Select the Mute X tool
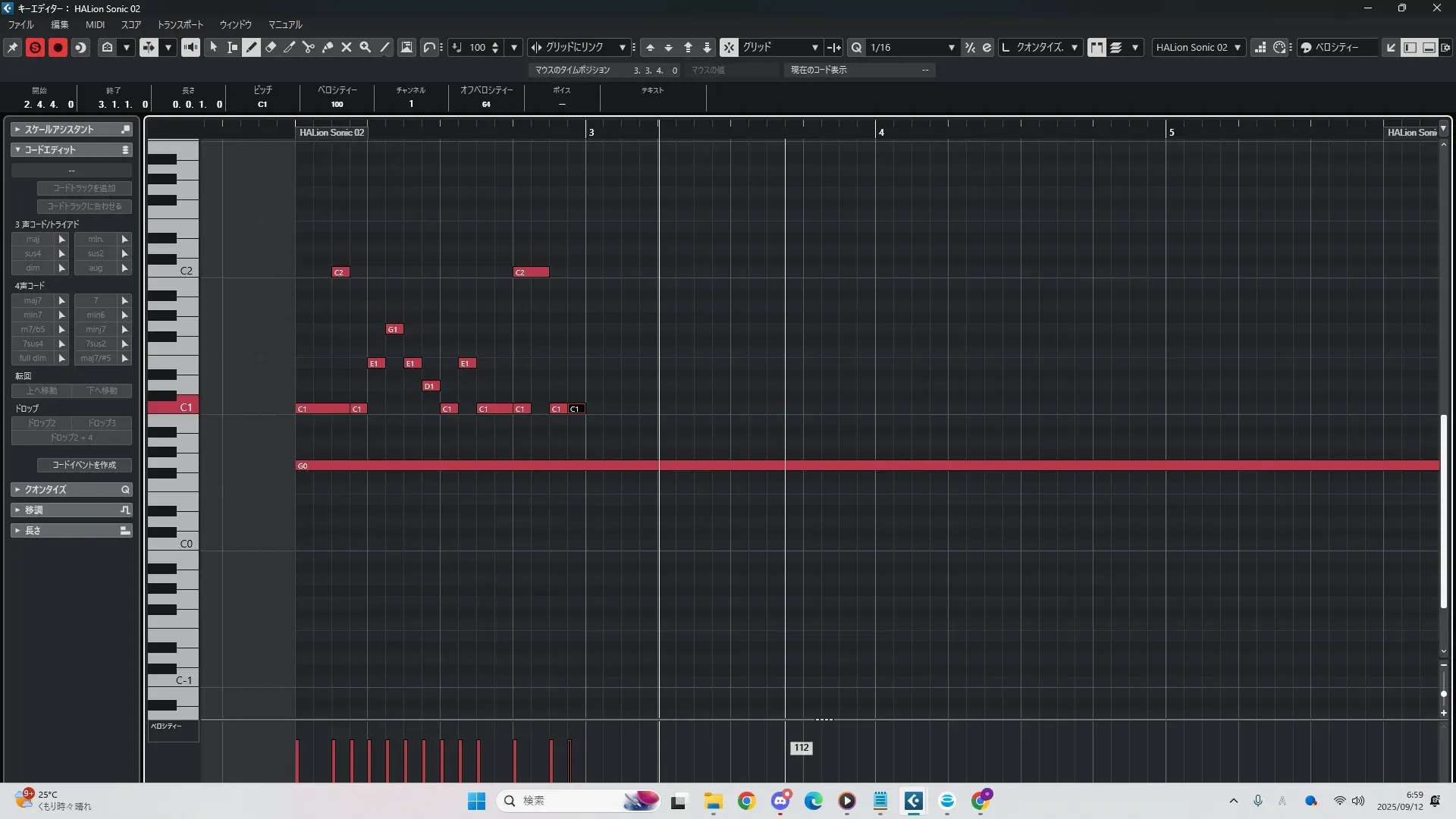The width and height of the screenshot is (1456, 819). click(x=347, y=47)
